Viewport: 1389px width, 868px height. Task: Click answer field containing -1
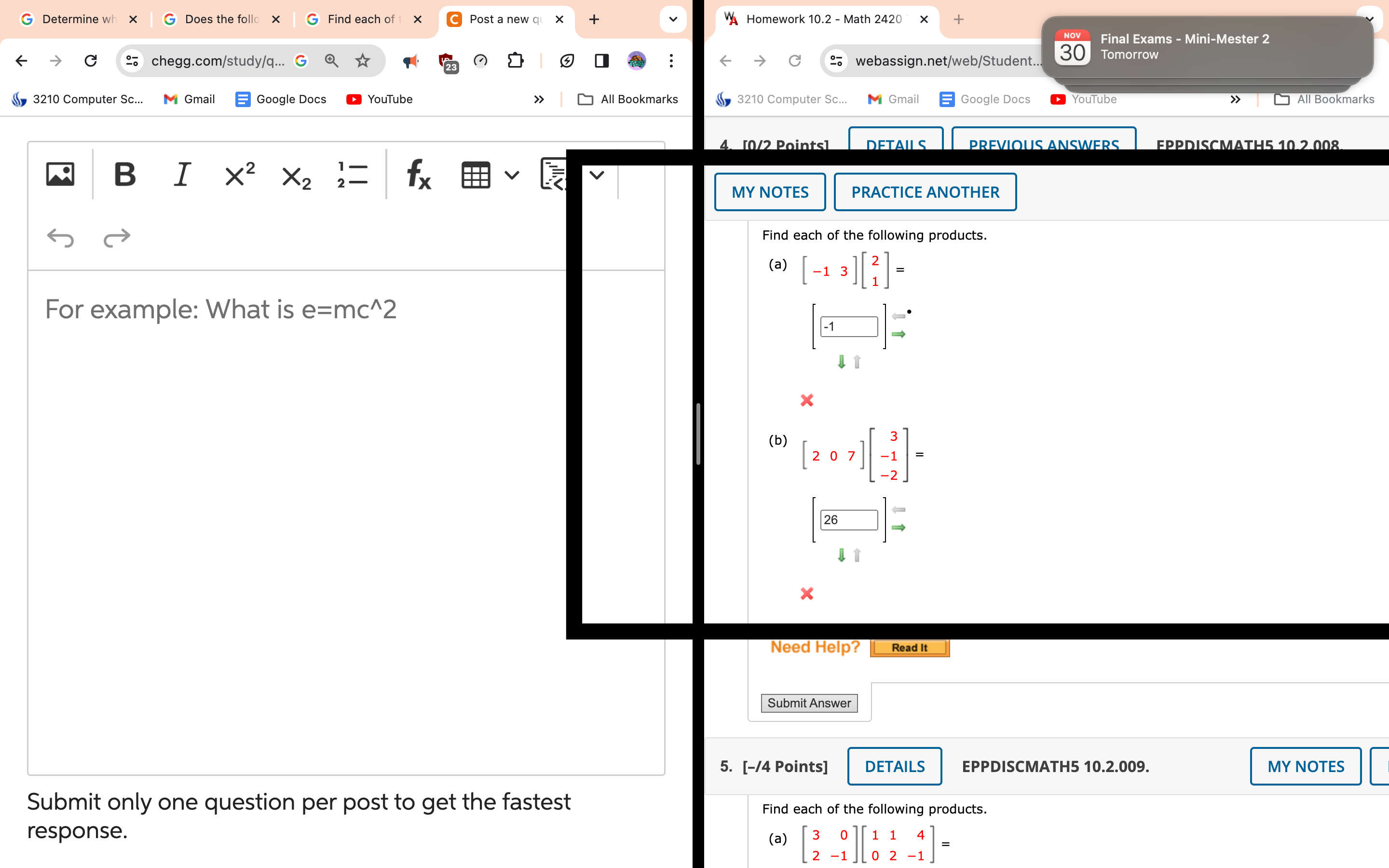point(849,326)
